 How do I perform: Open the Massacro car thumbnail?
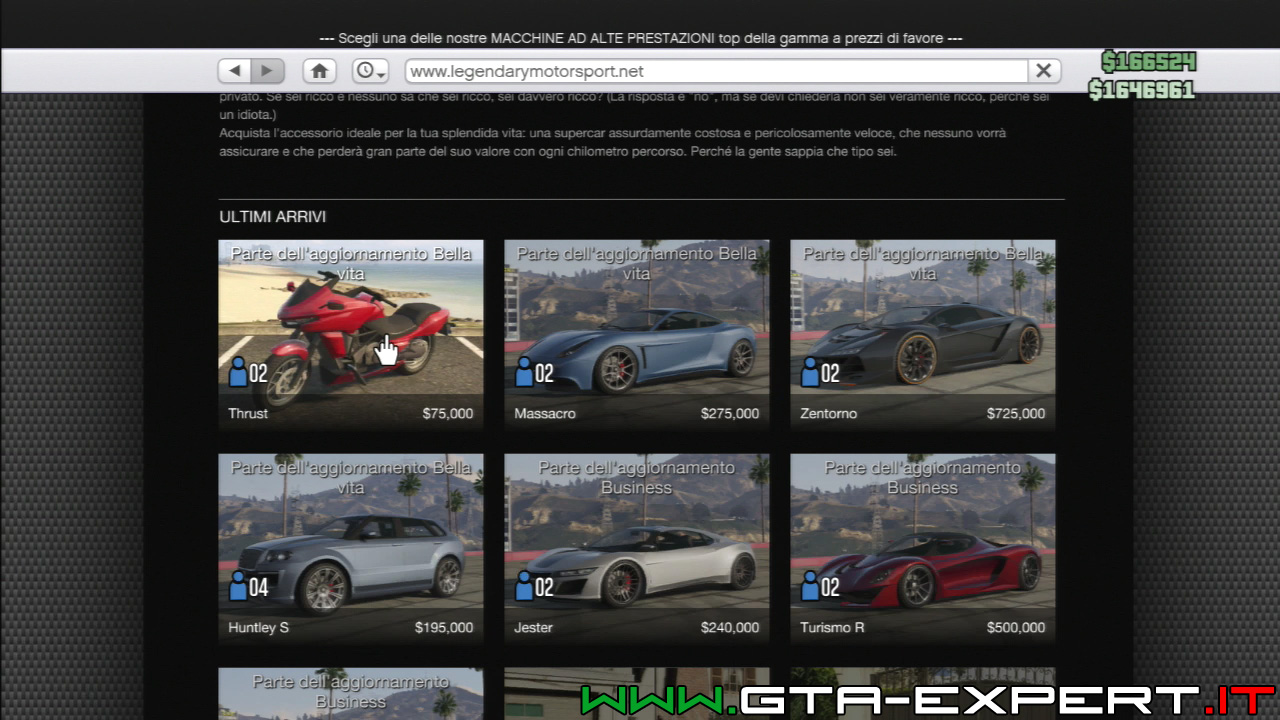[x=637, y=335]
